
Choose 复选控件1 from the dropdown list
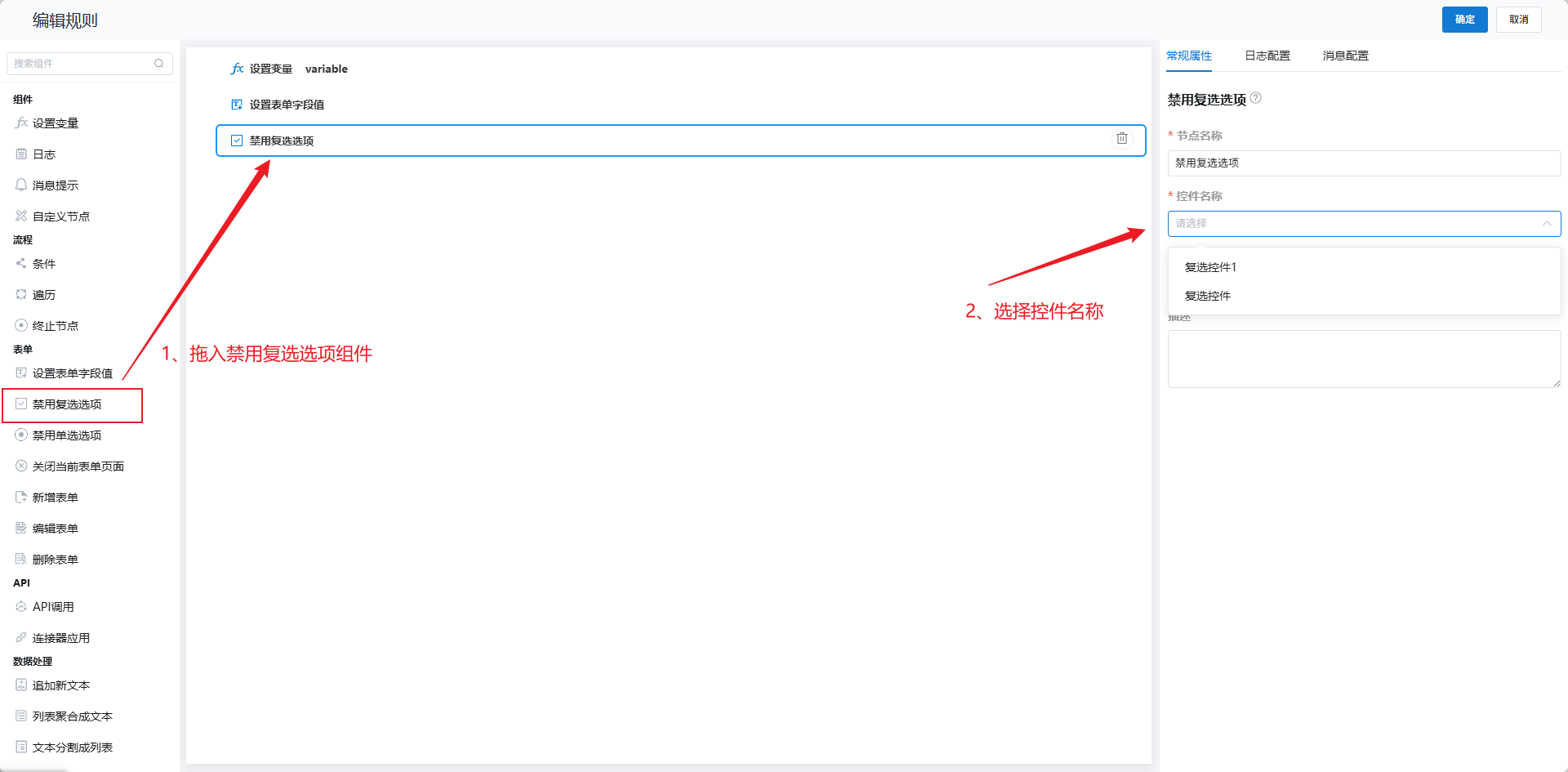tap(1210, 267)
